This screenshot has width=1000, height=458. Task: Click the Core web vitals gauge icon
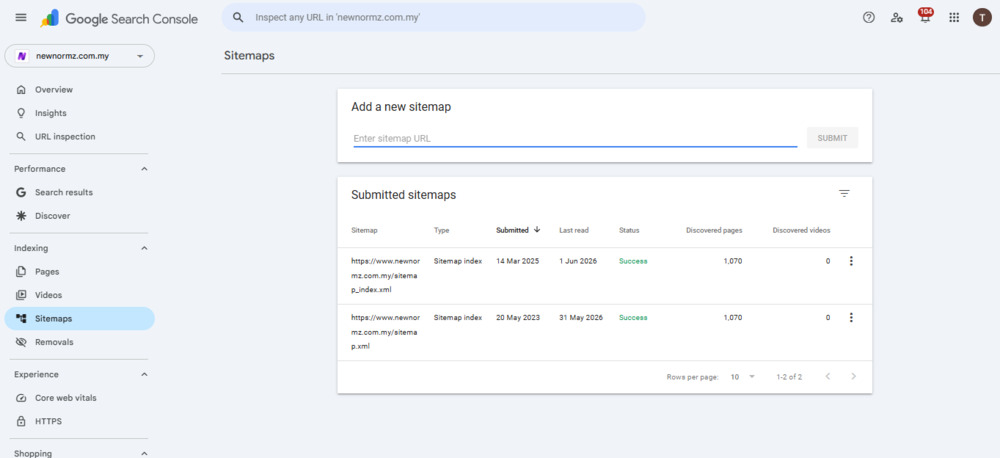pyautogui.click(x=21, y=398)
